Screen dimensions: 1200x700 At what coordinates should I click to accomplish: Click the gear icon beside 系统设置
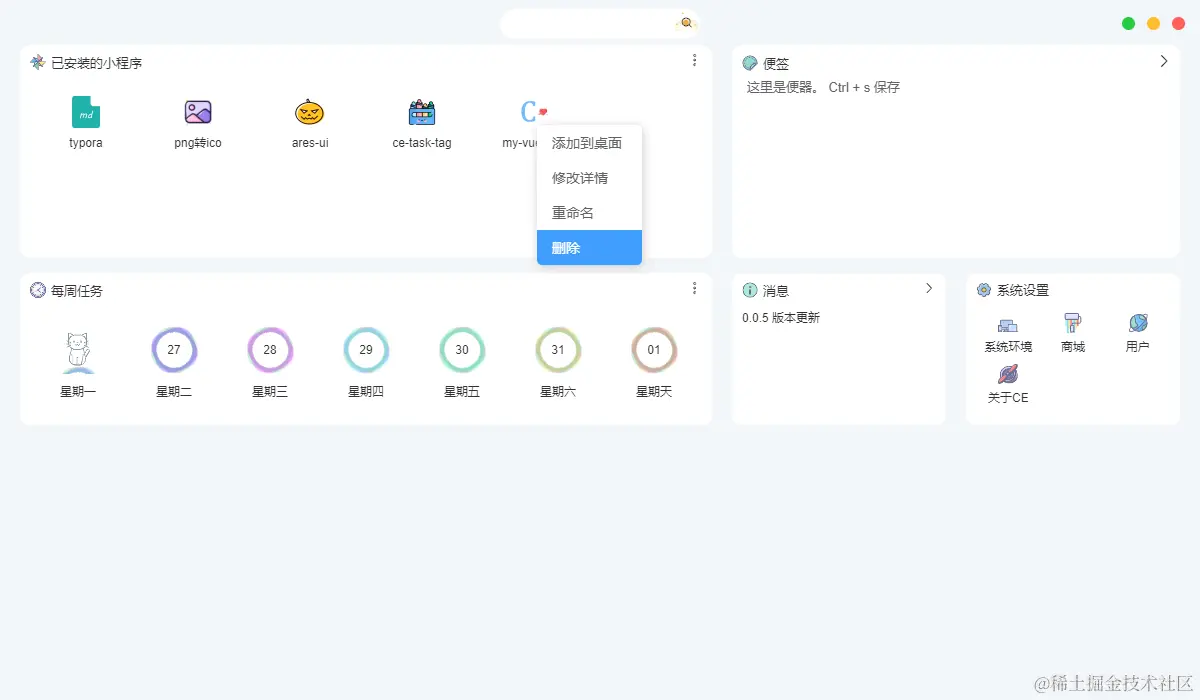pyautogui.click(x=984, y=290)
